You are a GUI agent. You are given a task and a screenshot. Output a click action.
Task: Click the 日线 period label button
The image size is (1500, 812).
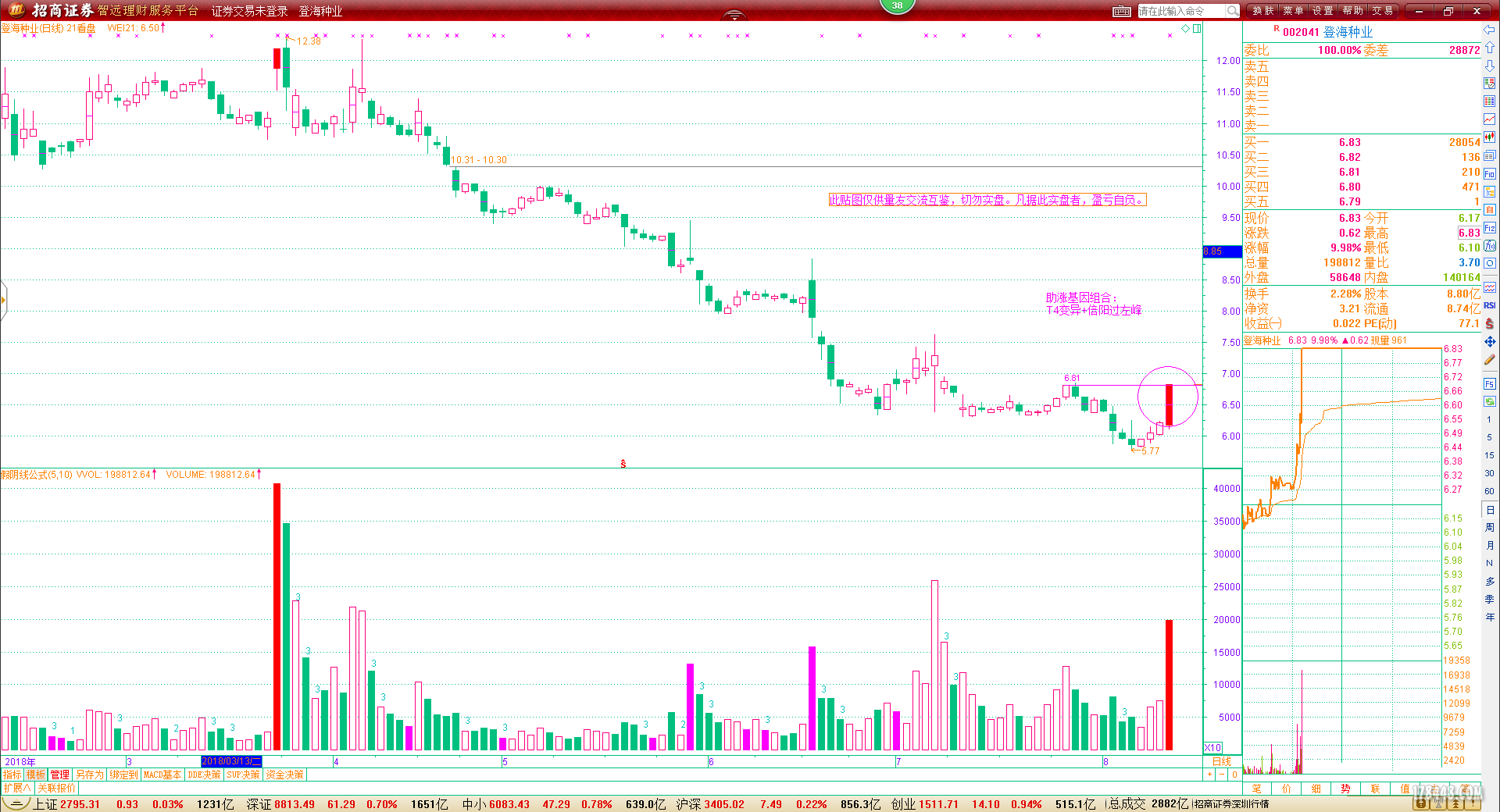point(1222,761)
